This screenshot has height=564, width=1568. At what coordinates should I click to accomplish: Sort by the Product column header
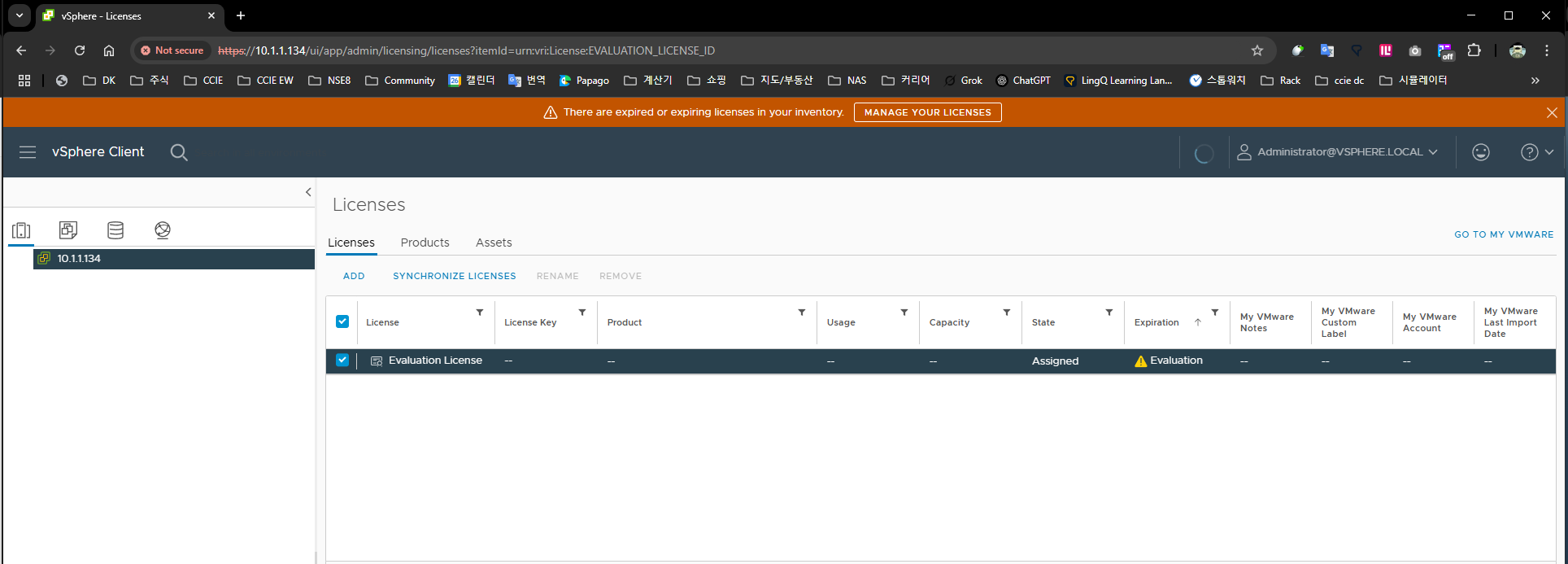(x=625, y=322)
